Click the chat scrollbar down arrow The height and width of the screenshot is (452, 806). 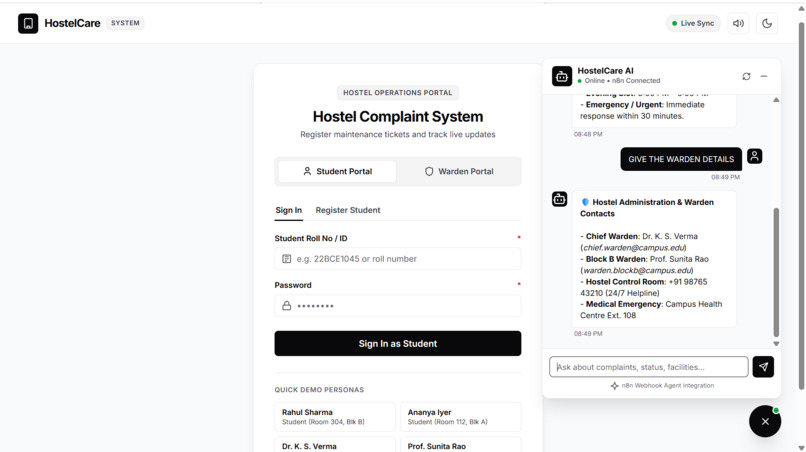click(x=776, y=343)
